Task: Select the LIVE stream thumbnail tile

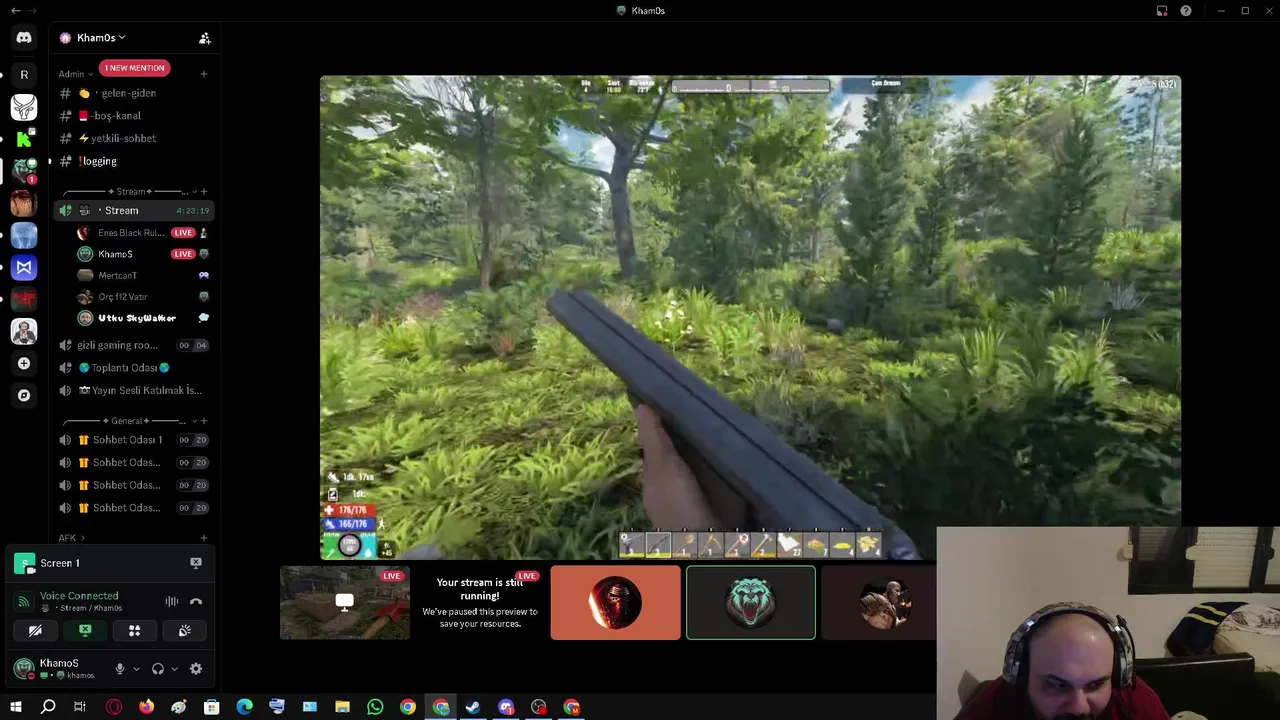Action: [x=345, y=602]
